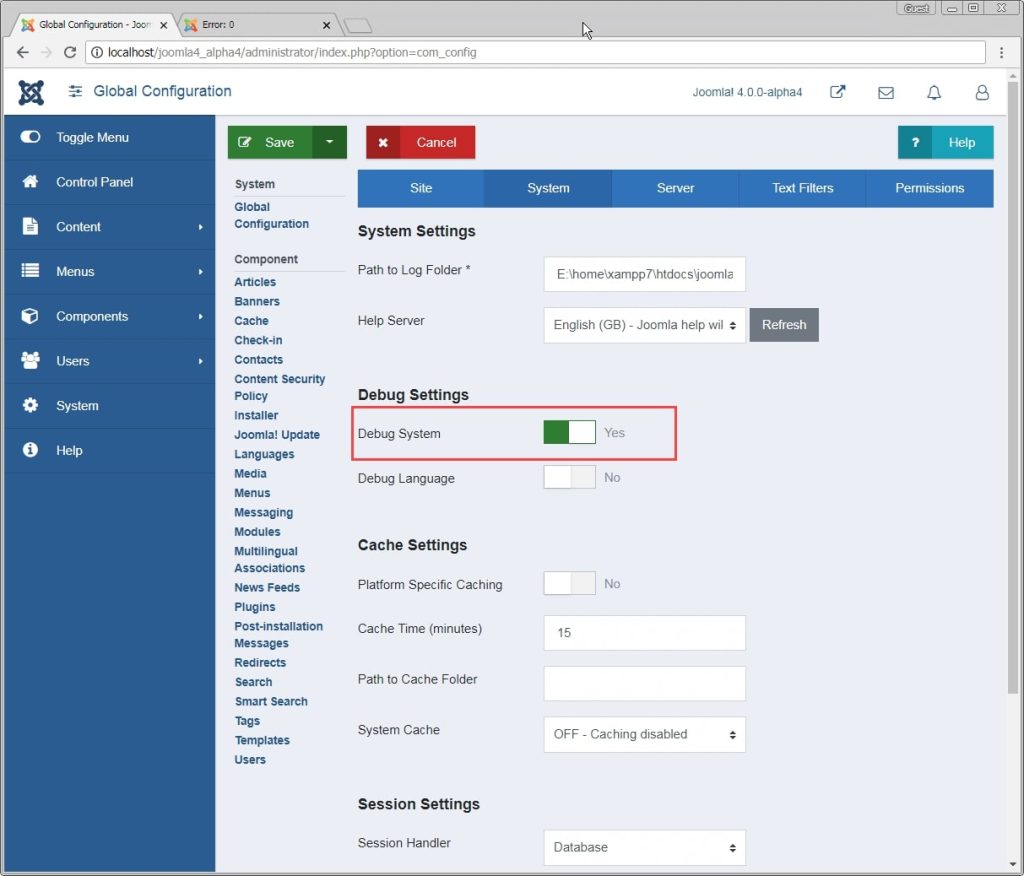
Task: Click Toggle Menu switch icon
Action: click(30, 137)
